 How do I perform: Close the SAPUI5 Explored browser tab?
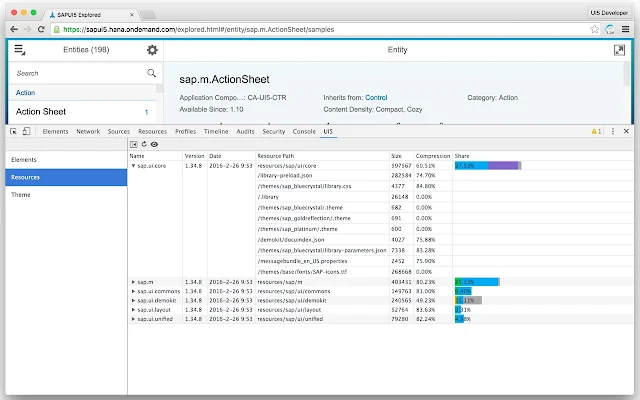point(131,15)
